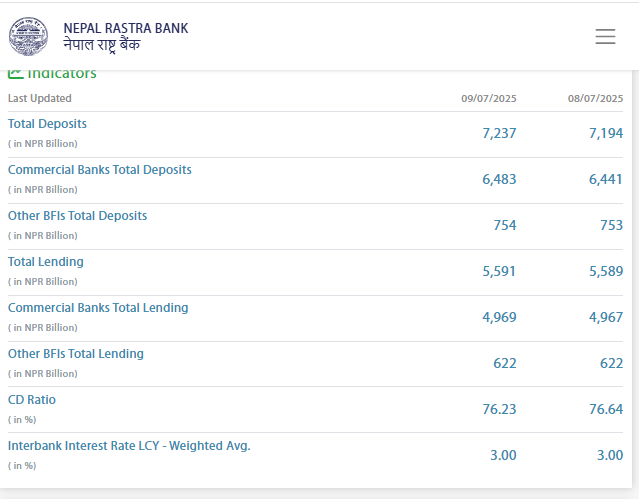Select Other BFIs Total Deposits row
Screen dimensions: 639x499
coord(77,216)
